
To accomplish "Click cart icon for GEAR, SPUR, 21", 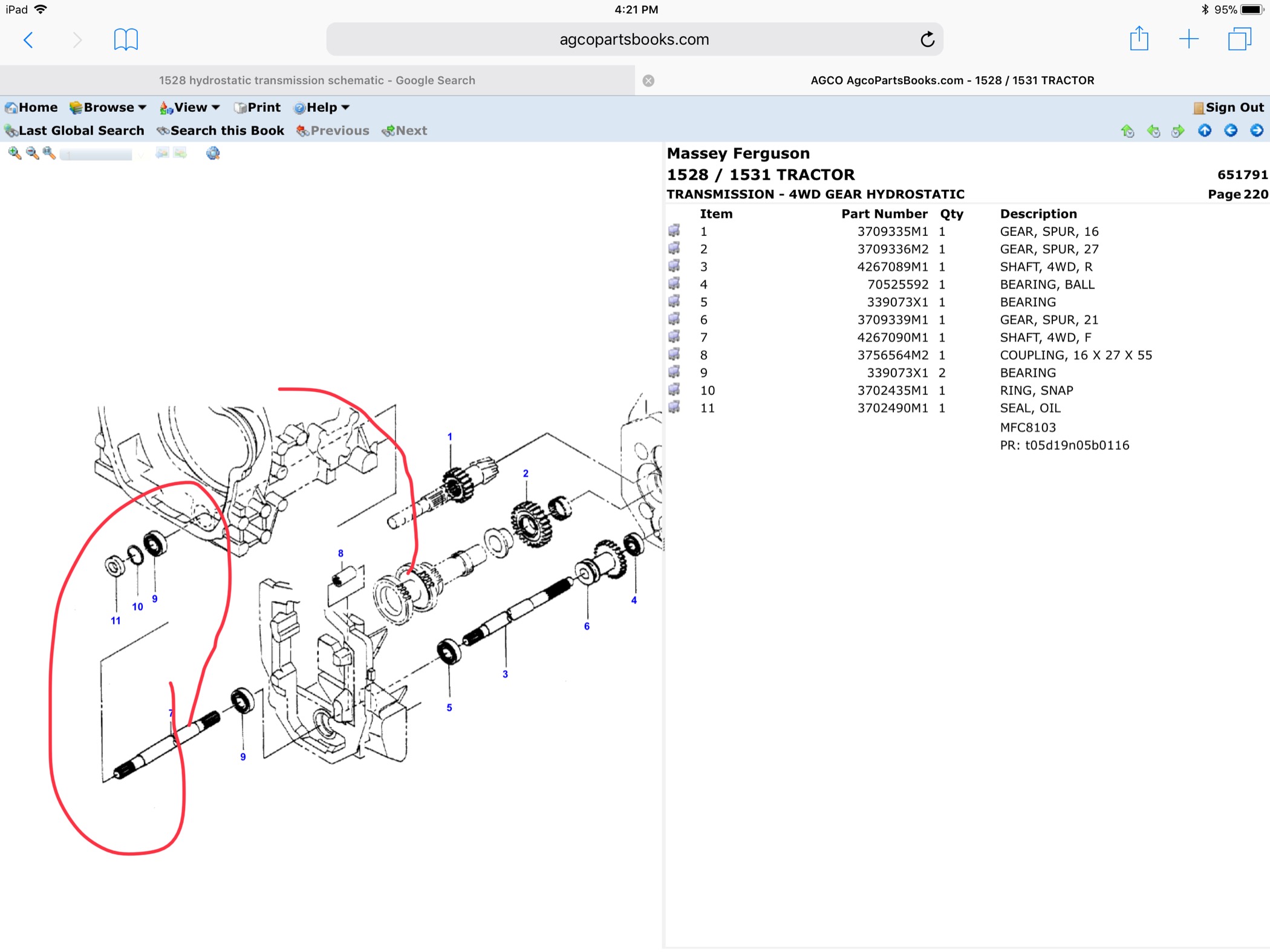I will coord(674,318).
